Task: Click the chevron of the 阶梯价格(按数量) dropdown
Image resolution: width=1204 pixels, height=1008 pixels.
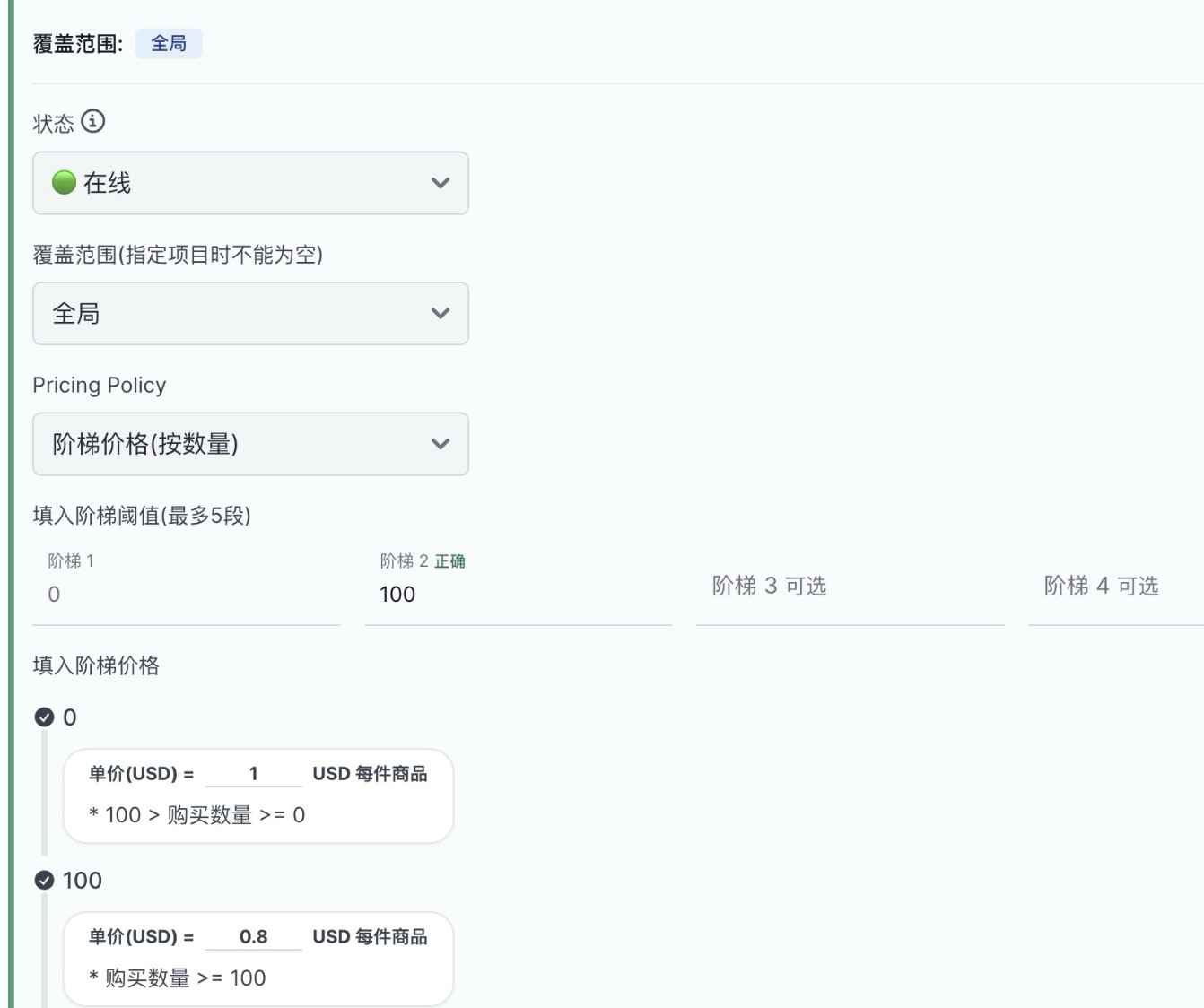Action: [x=441, y=444]
